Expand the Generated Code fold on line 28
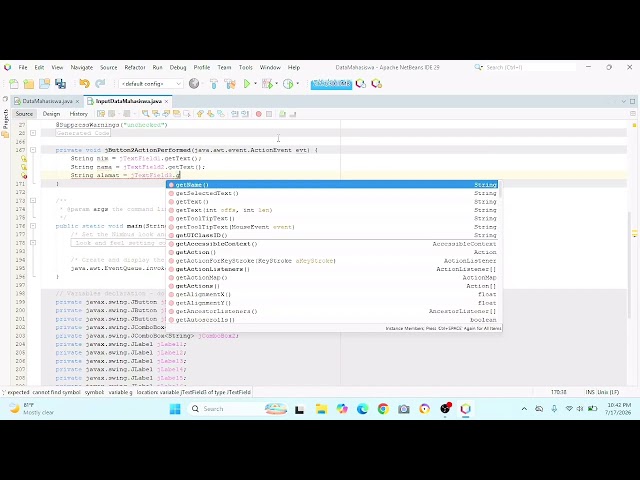 click(33, 133)
